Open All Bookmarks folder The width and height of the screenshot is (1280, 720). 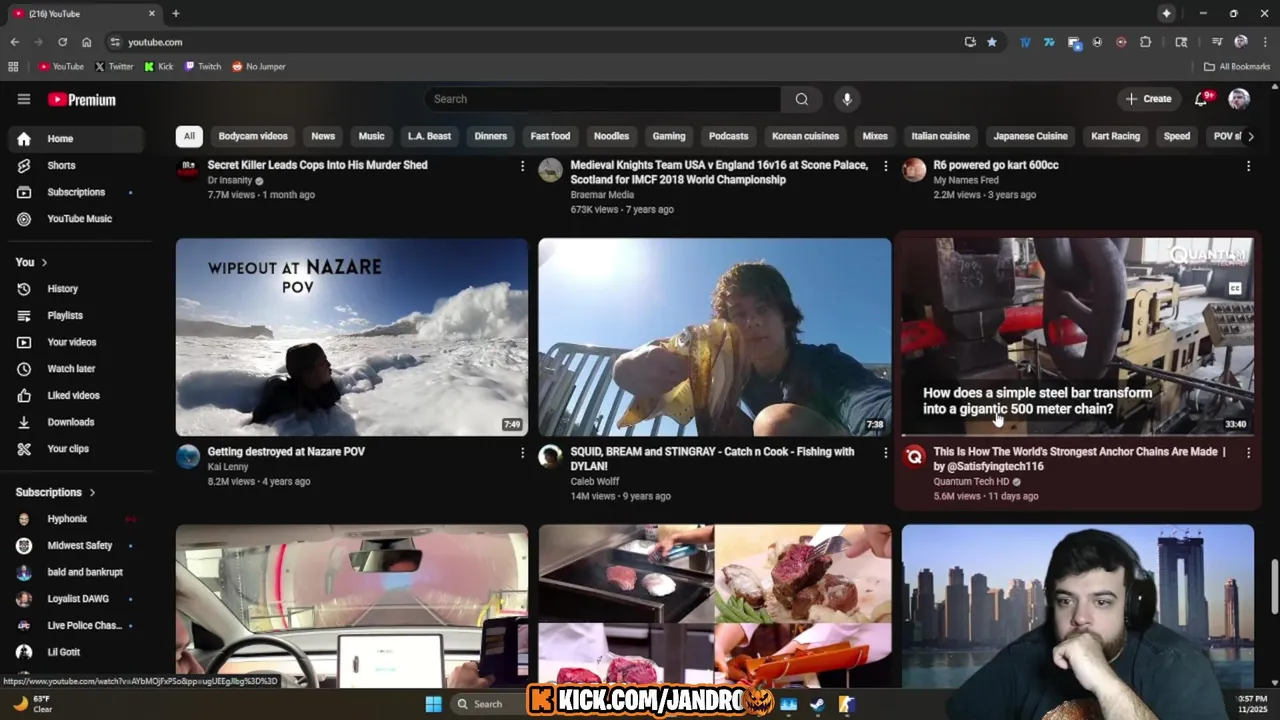click(1237, 66)
